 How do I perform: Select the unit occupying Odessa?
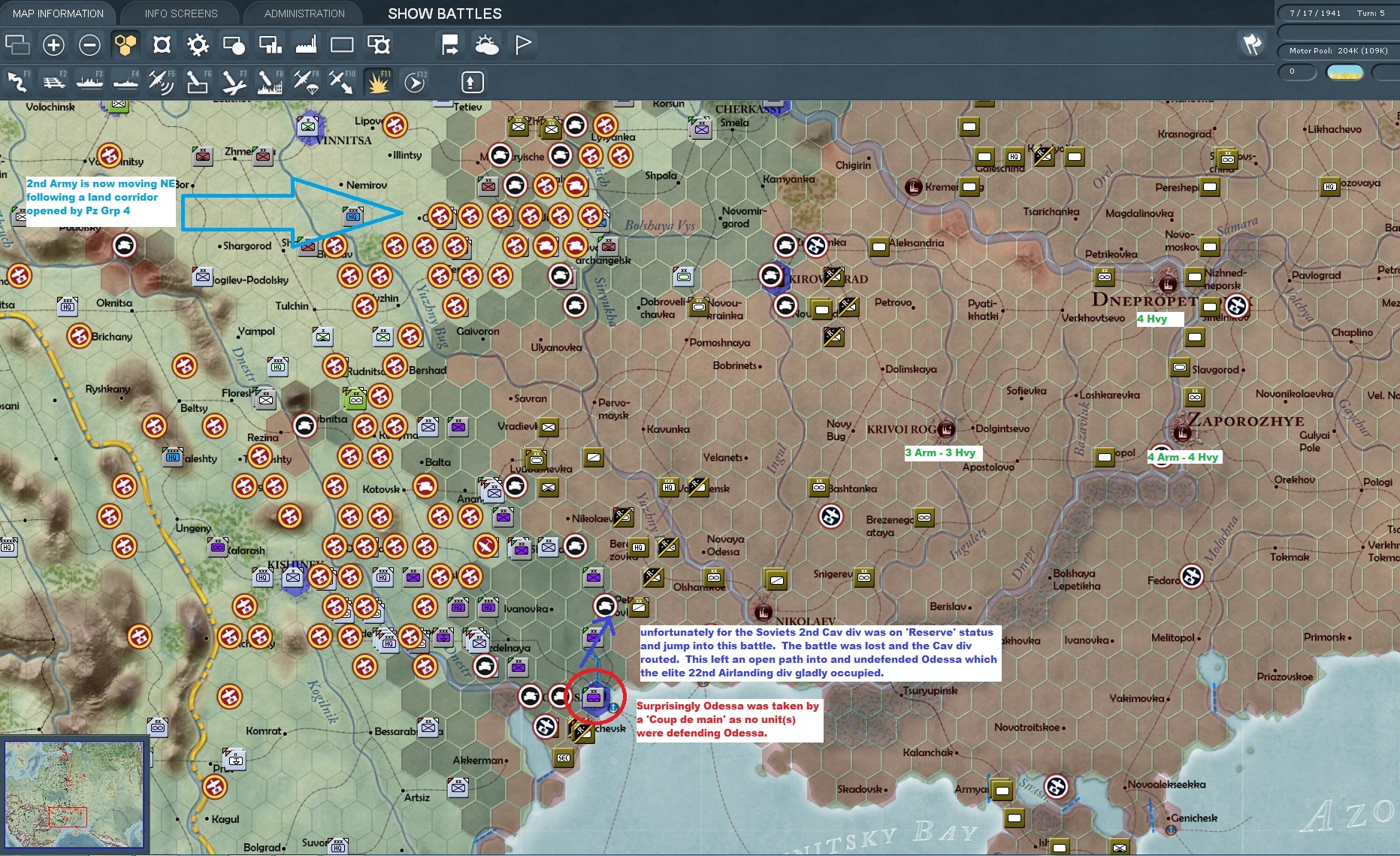[x=594, y=697]
